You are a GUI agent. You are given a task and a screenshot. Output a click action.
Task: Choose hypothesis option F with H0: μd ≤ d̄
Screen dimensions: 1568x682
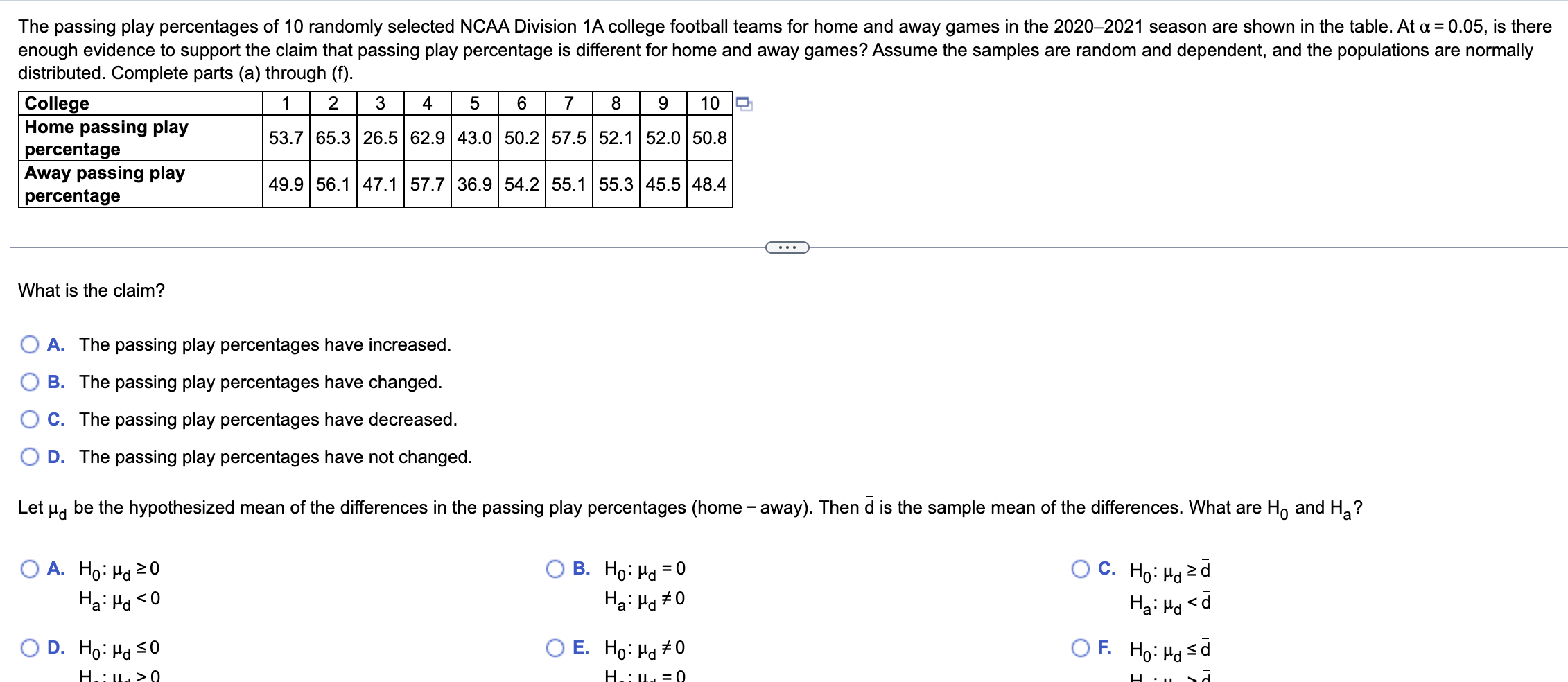(x=1079, y=649)
